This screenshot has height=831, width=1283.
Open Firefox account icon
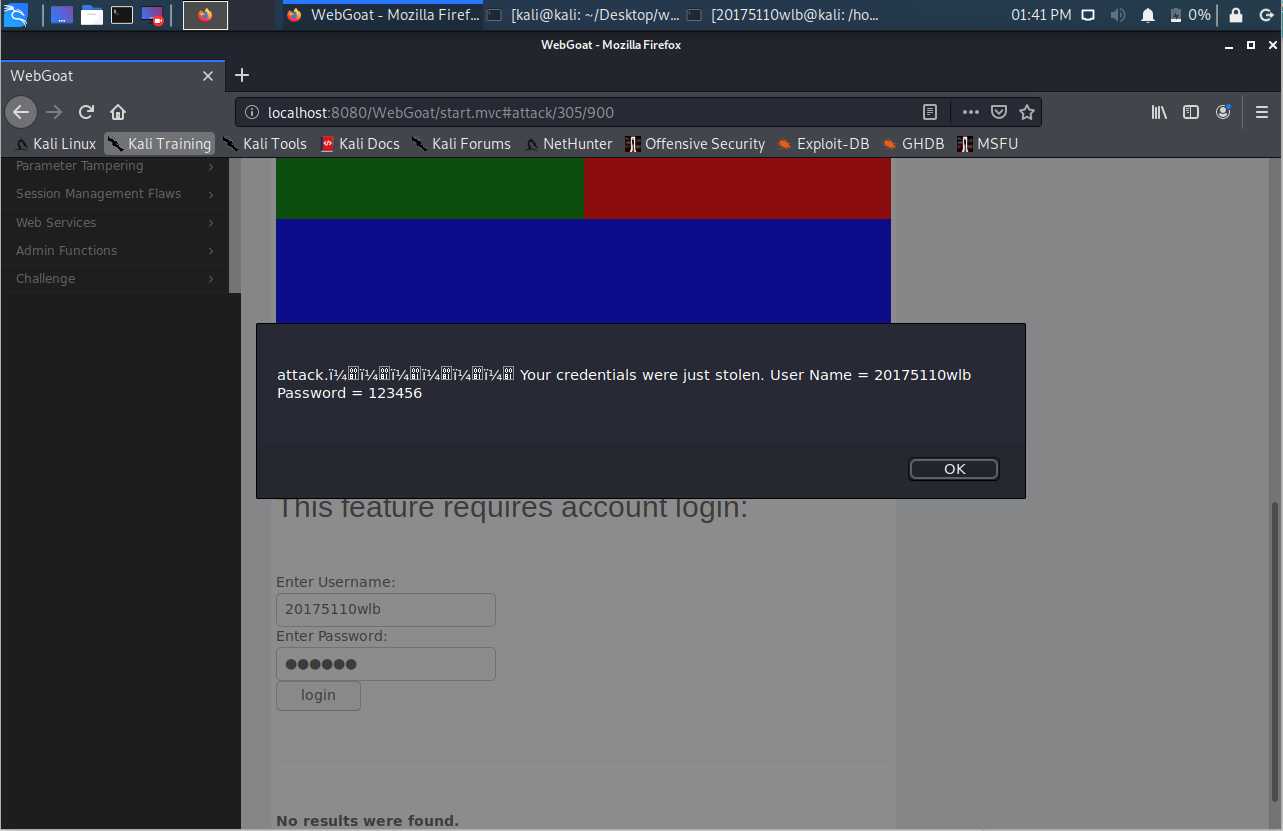click(1223, 112)
